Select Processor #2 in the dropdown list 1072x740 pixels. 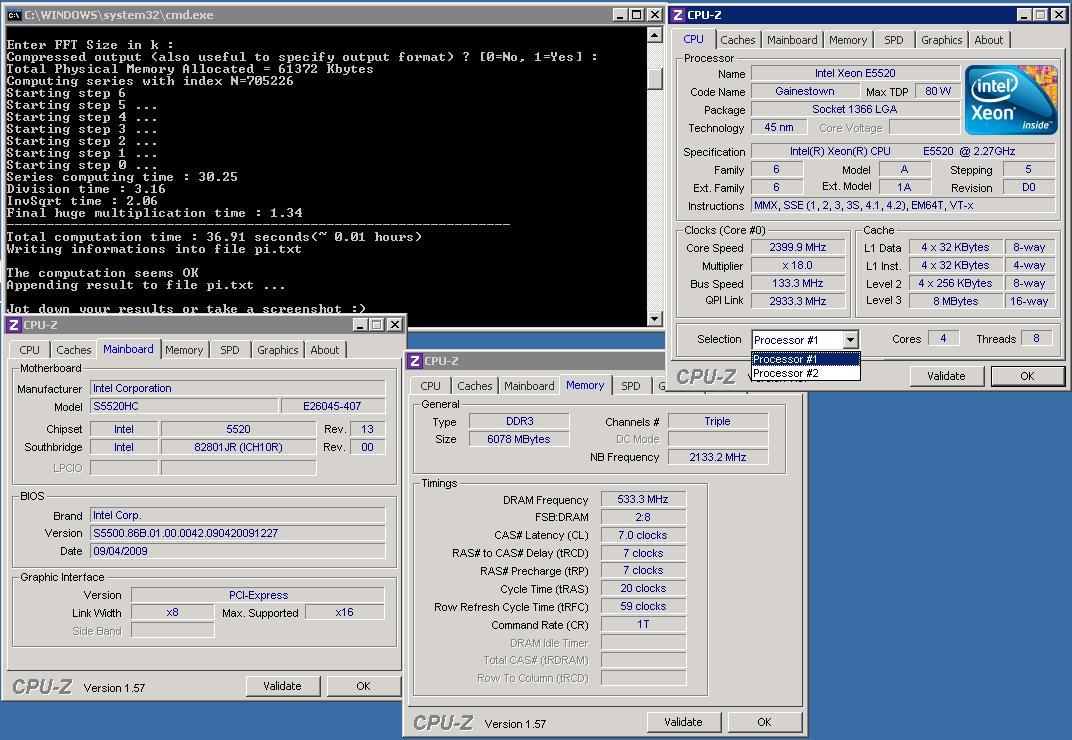[805, 373]
